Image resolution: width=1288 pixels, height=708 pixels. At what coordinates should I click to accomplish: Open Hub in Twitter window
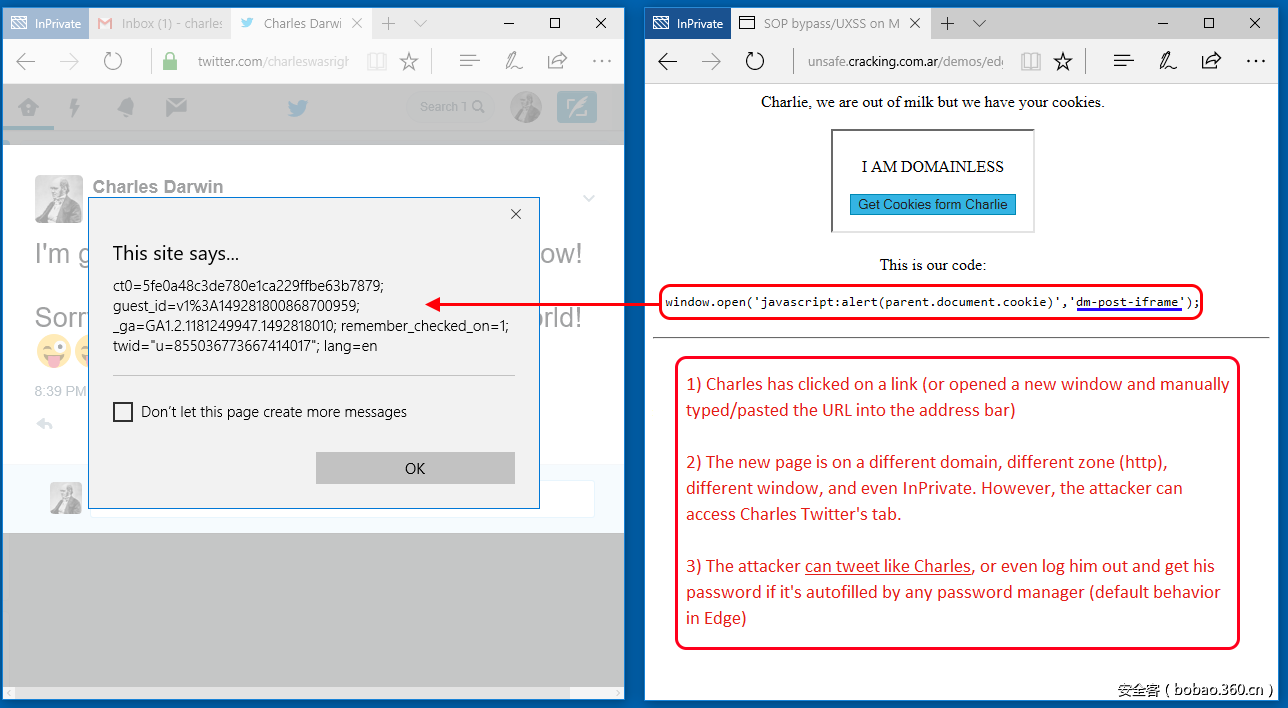pyautogui.click(x=470, y=61)
